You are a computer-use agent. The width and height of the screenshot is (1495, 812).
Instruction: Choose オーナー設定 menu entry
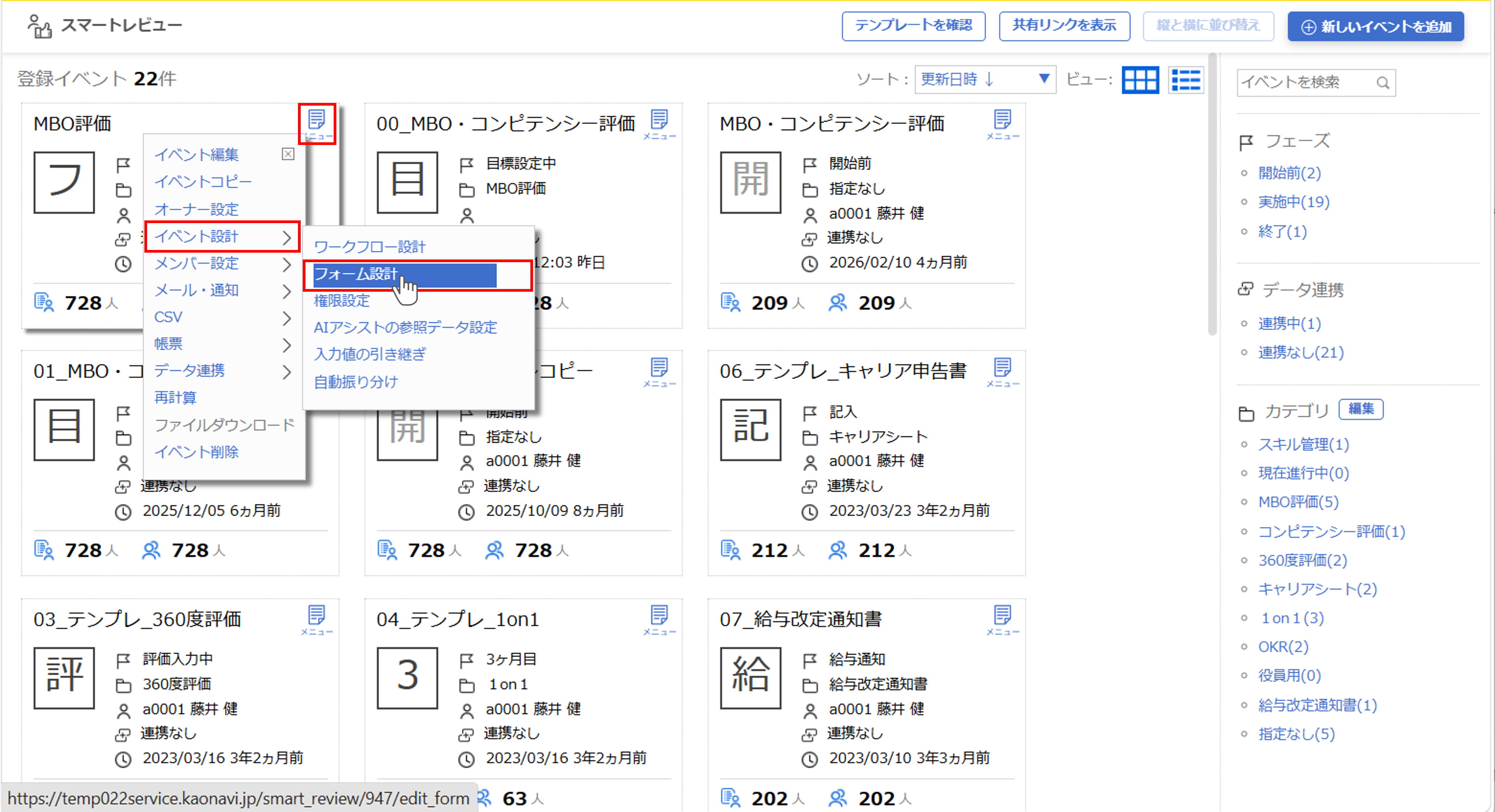(x=196, y=209)
